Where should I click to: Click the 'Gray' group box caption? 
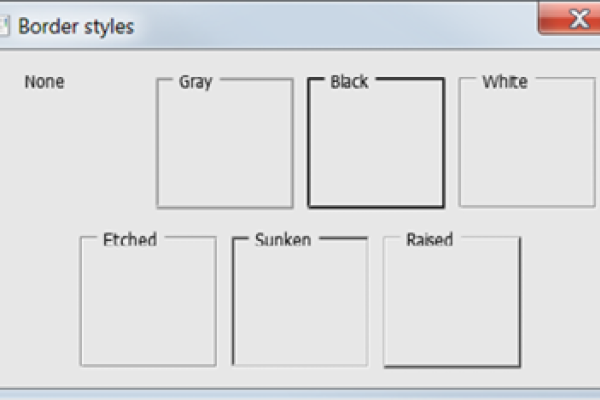point(195,82)
